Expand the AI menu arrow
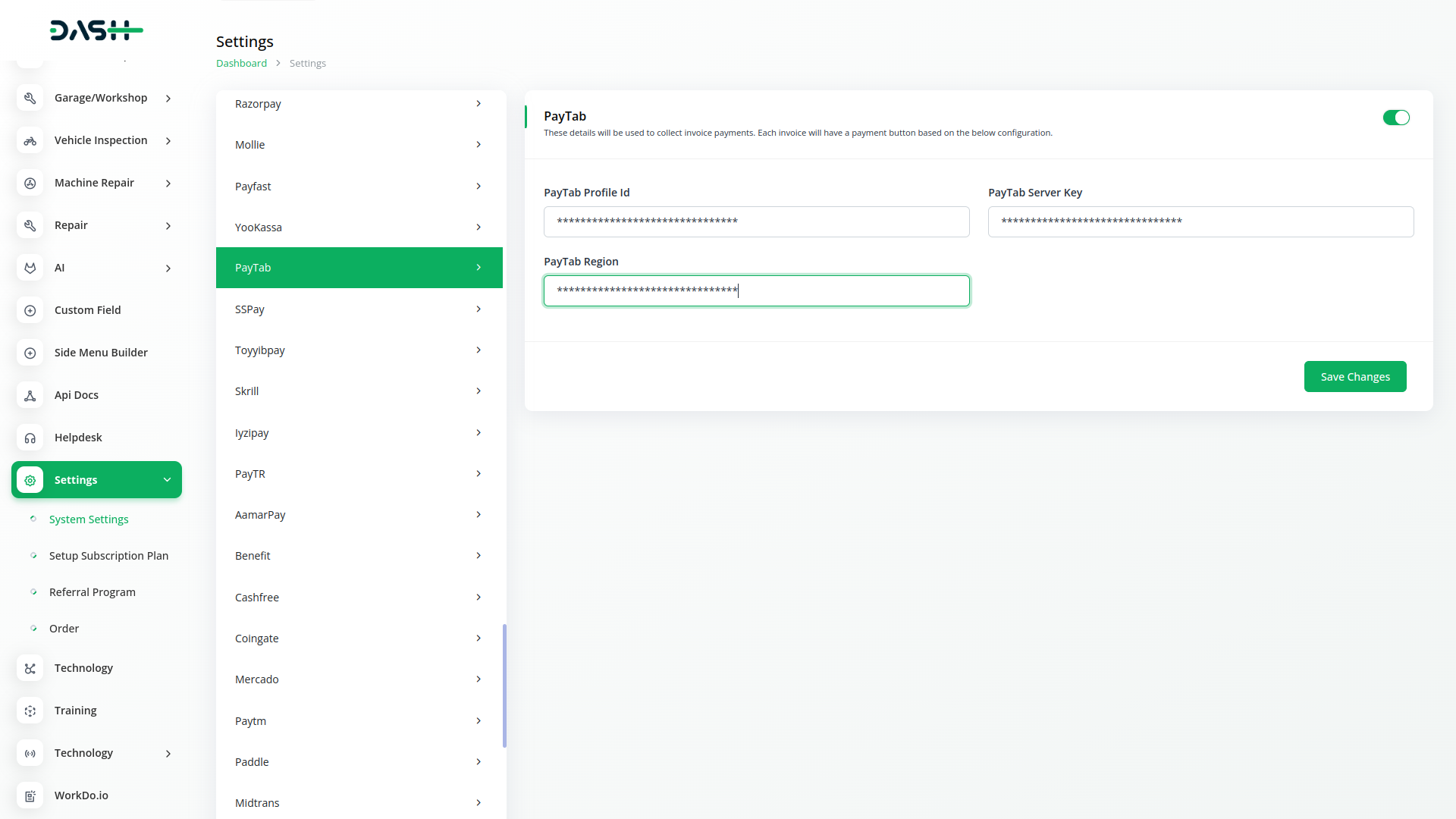 [x=168, y=268]
